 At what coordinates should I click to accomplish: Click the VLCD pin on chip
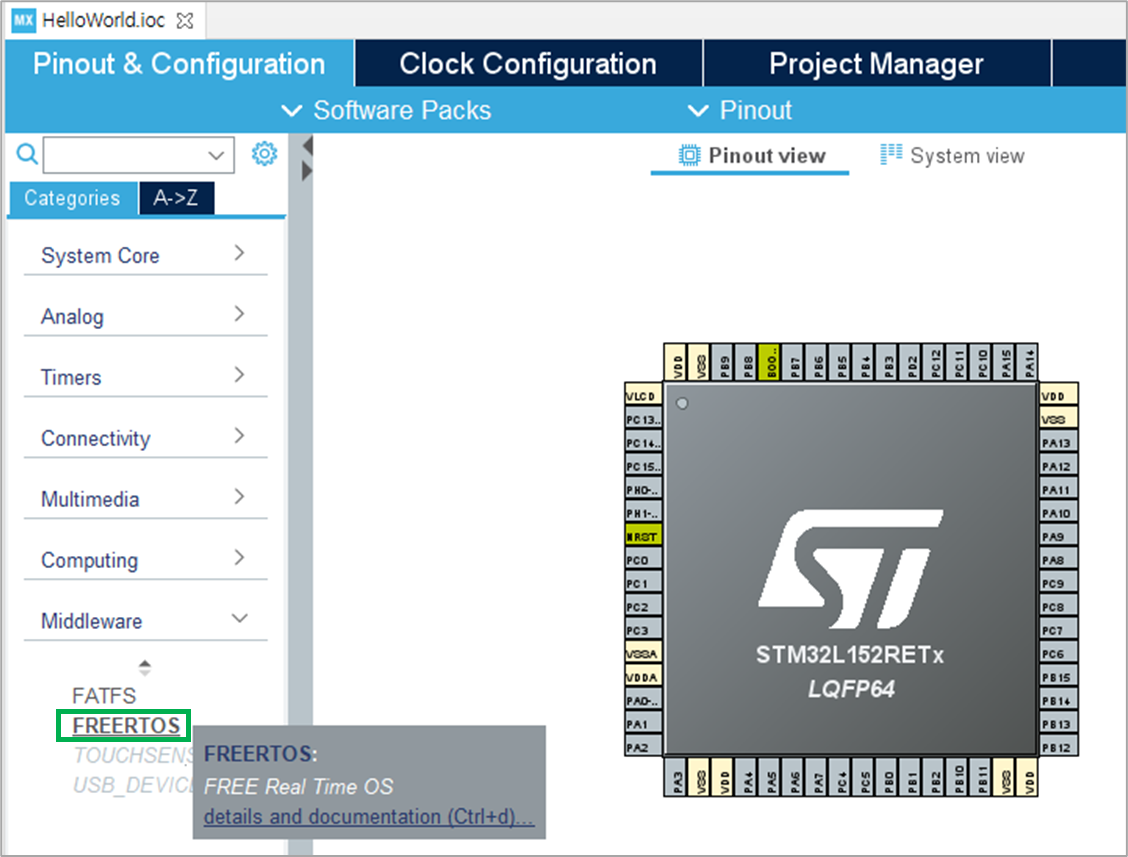point(642,396)
